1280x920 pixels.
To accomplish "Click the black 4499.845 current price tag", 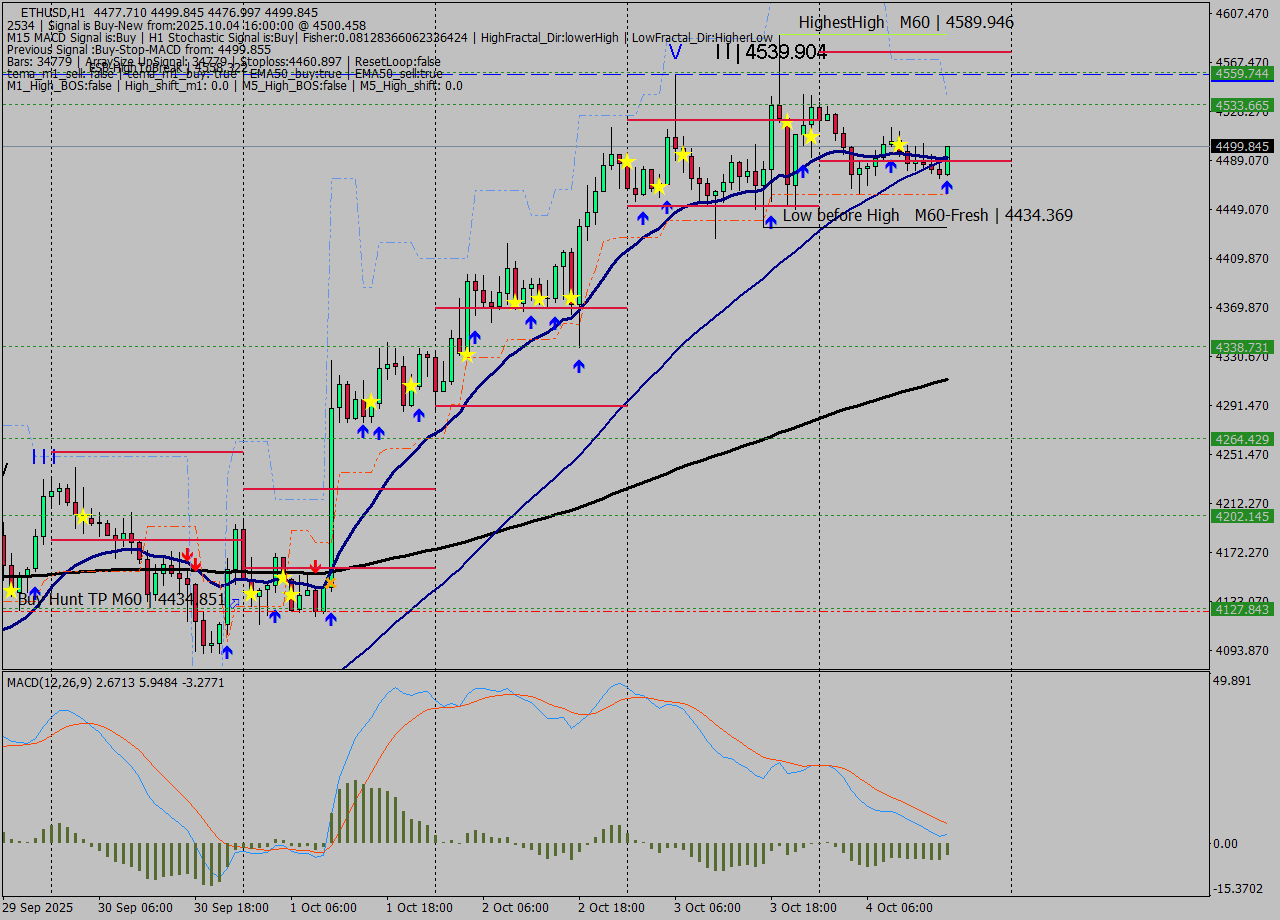I will point(1241,146).
